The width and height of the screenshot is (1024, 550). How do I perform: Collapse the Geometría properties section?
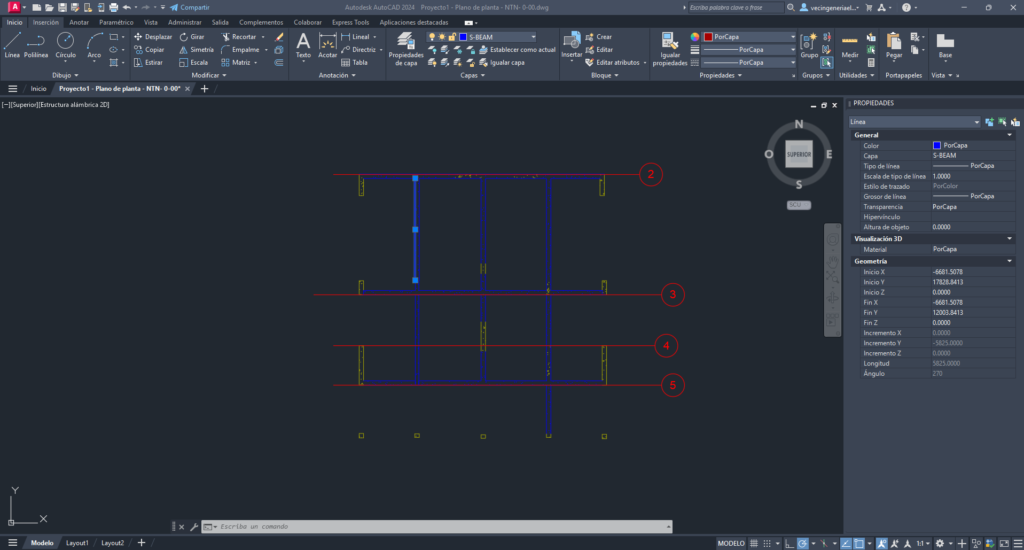1009,261
